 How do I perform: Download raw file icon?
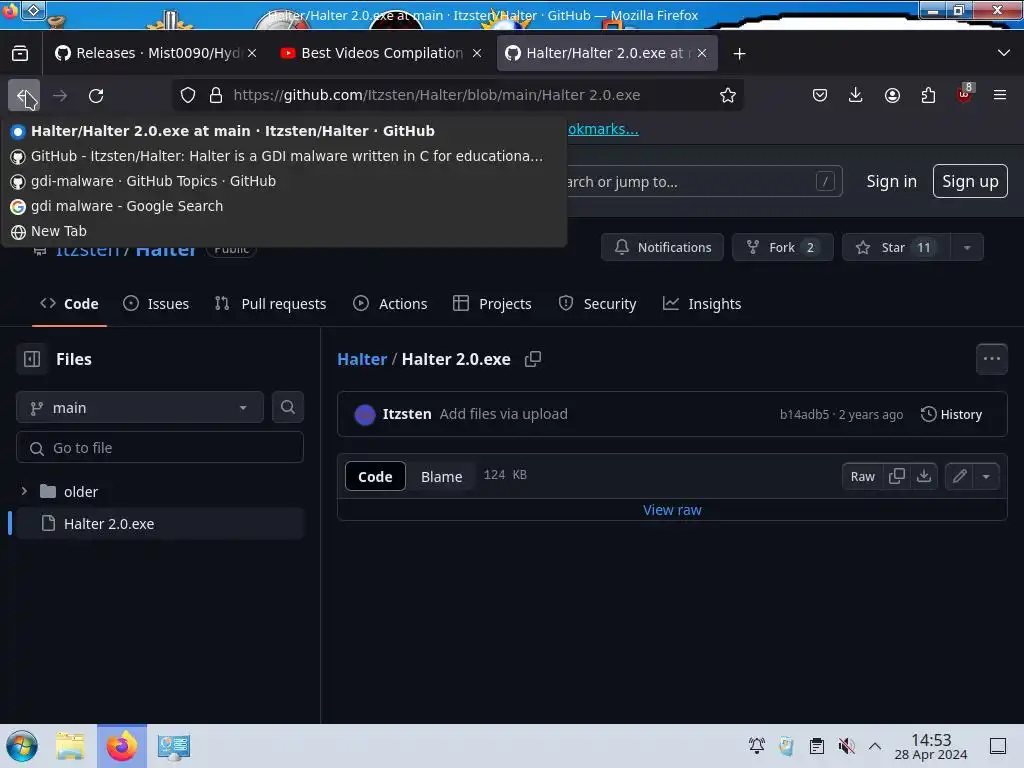click(x=924, y=477)
